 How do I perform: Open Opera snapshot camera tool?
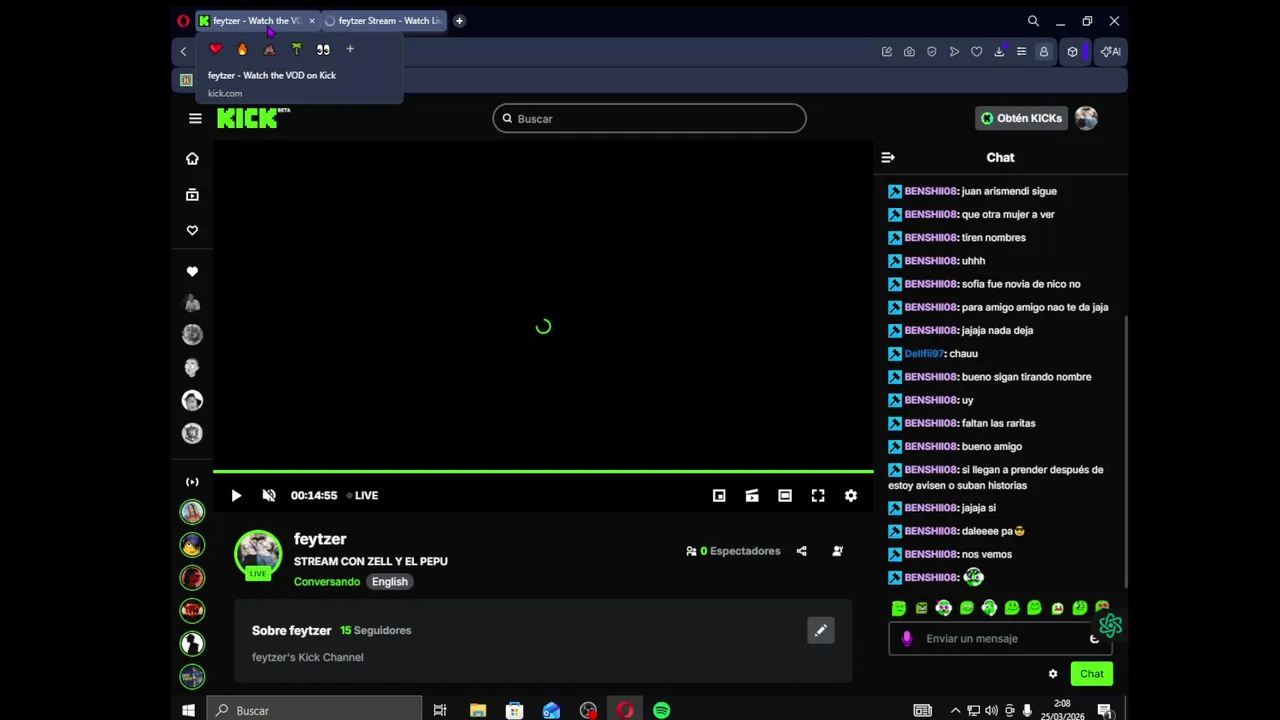coord(909,51)
